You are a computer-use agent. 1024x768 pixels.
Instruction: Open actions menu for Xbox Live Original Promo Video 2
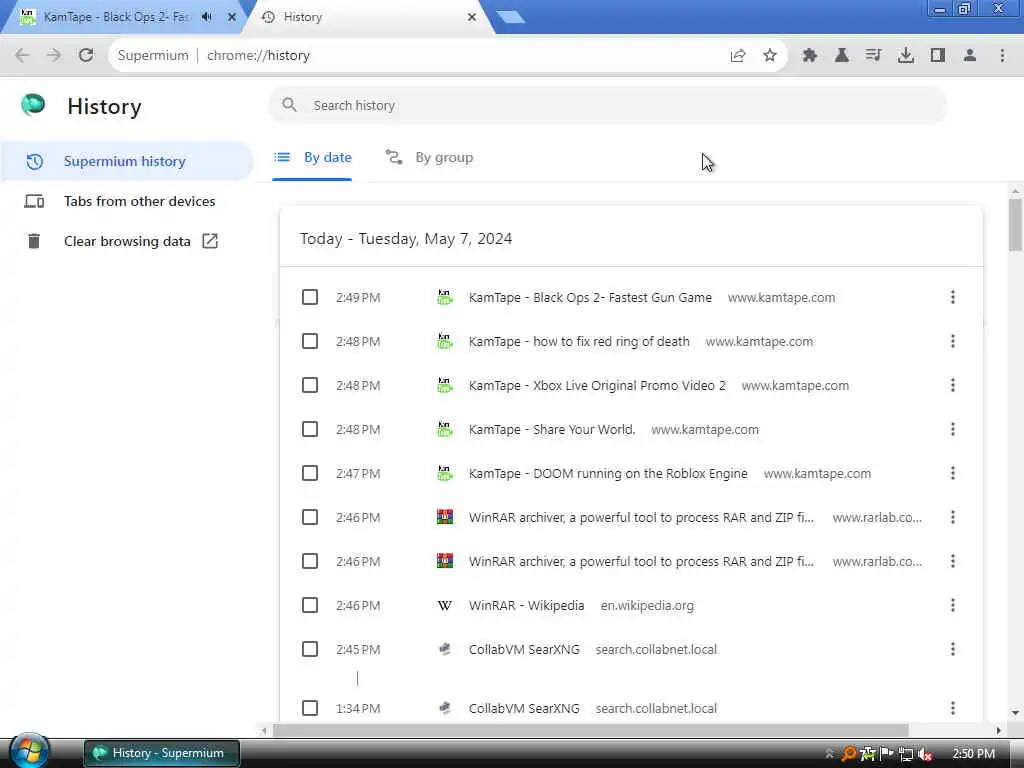(x=953, y=385)
